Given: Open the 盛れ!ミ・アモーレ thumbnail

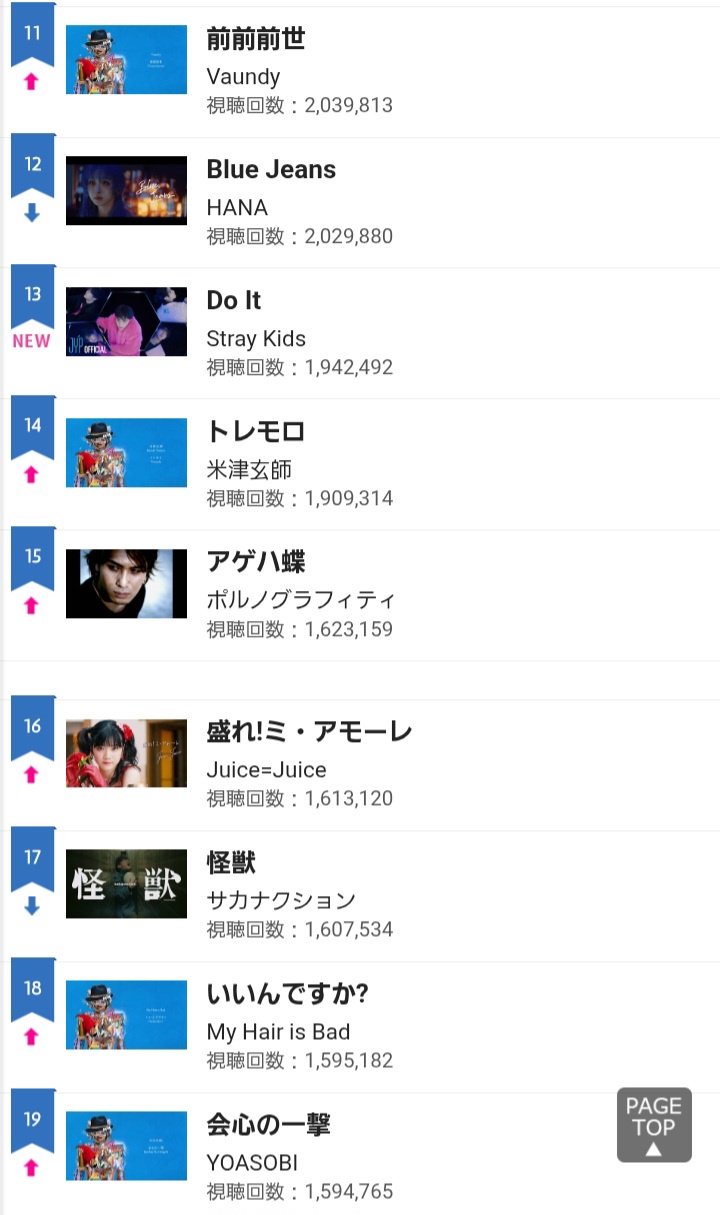Looking at the screenshot, I should 126,753.
